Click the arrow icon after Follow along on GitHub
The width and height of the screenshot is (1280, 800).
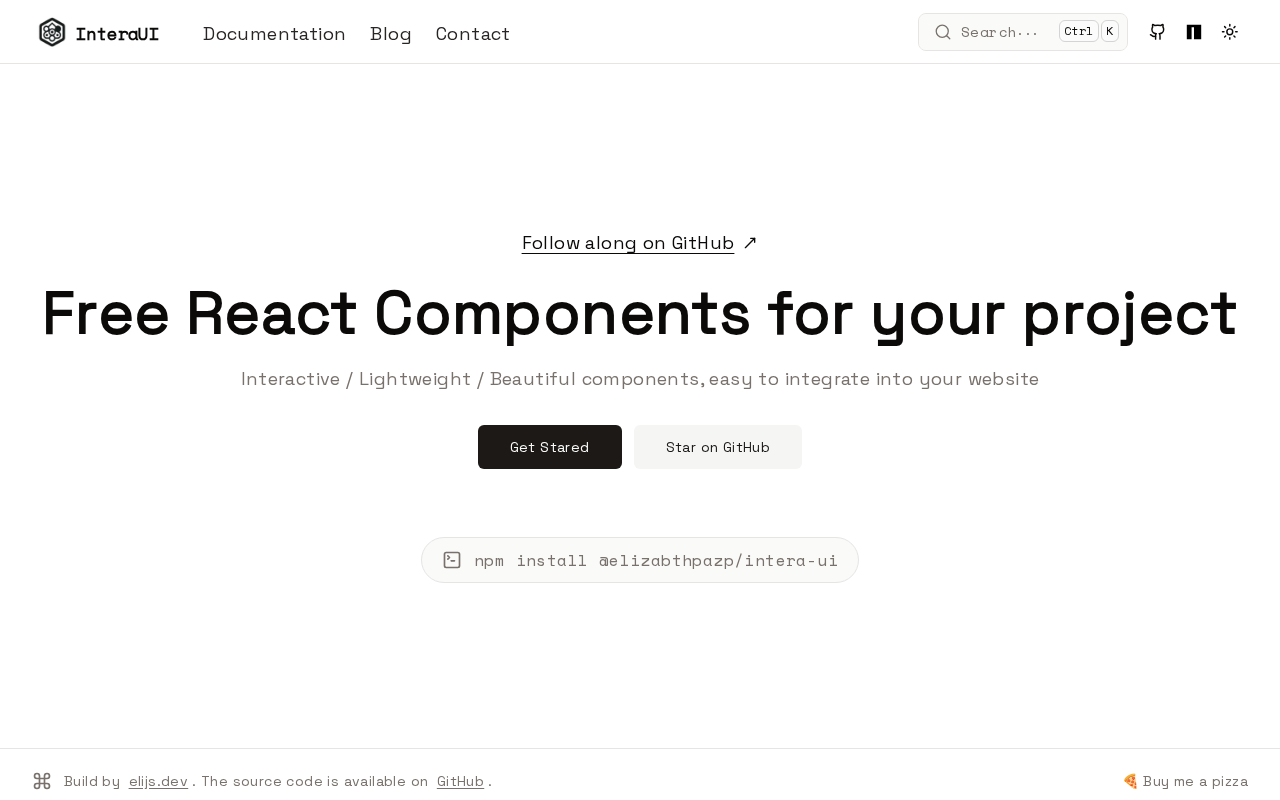[750, 243]
